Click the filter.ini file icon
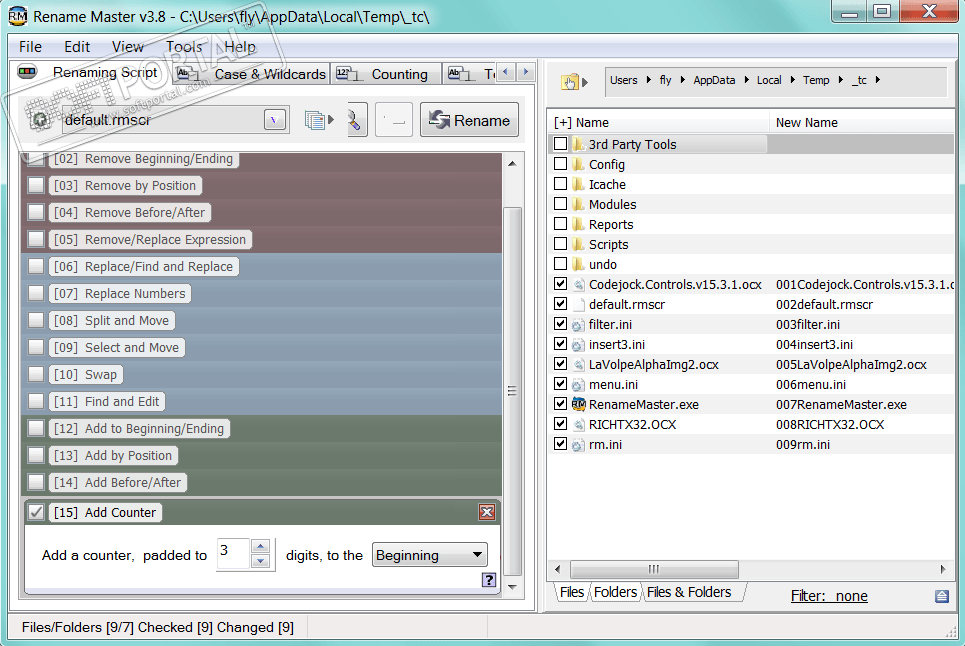Image resolution: width=965 pixels, height=646 pixels. coord(578,325)
